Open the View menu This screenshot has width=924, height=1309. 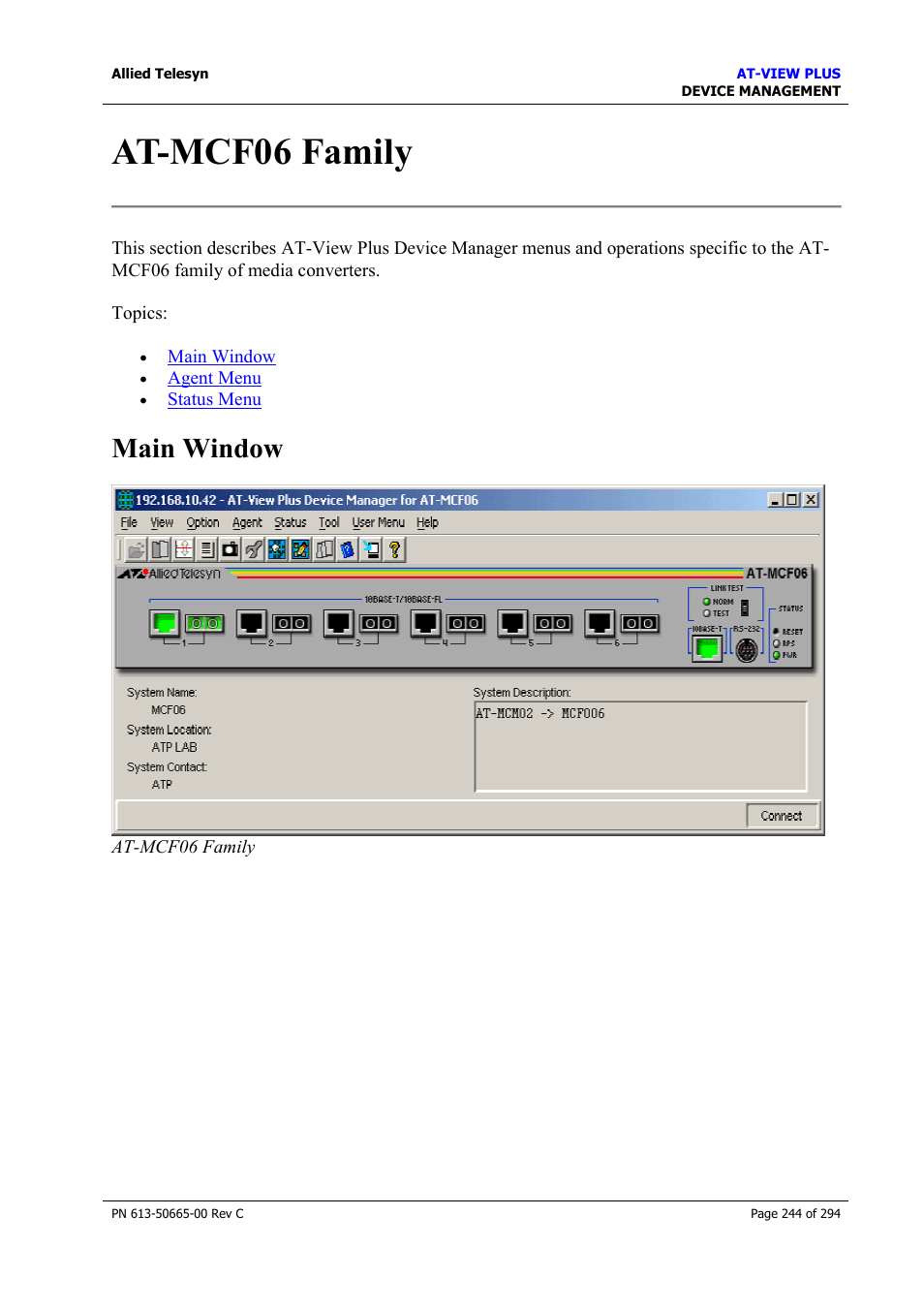pyautogui.click(x=162, y=522)
